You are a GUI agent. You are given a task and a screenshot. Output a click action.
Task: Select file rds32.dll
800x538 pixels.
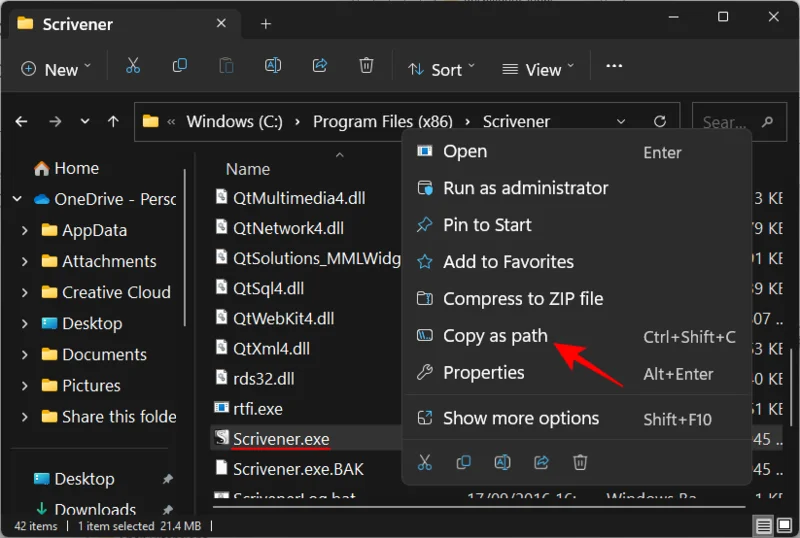[x=264, y=379]
